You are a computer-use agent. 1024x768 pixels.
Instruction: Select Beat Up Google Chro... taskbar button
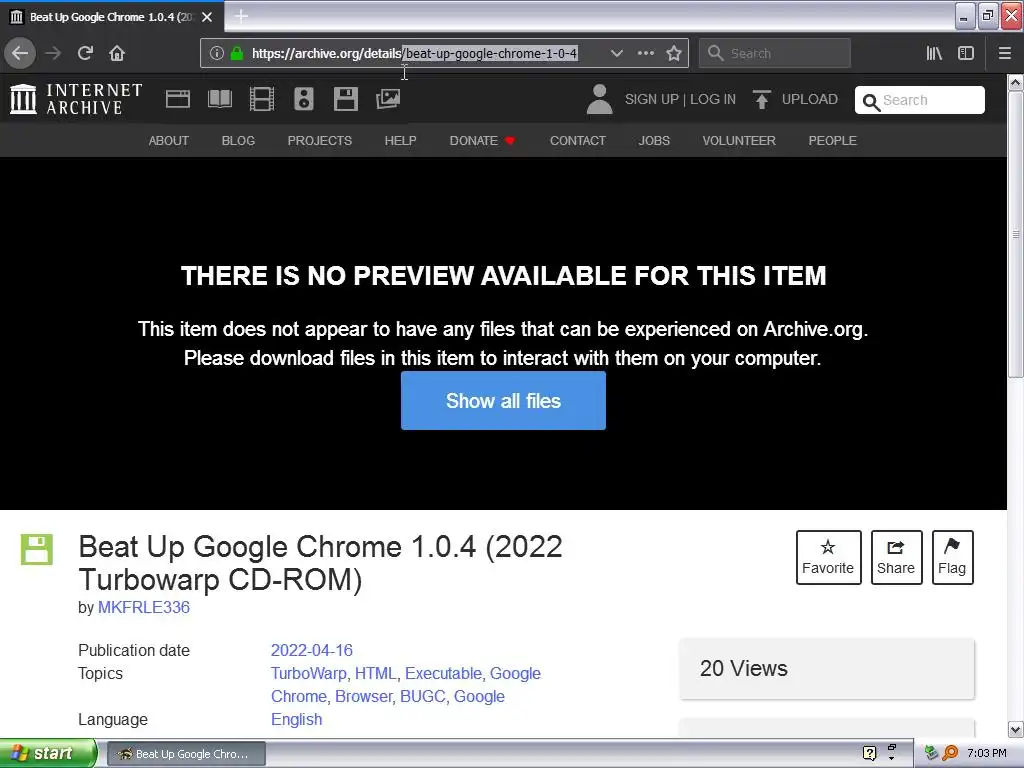[186, 754]
